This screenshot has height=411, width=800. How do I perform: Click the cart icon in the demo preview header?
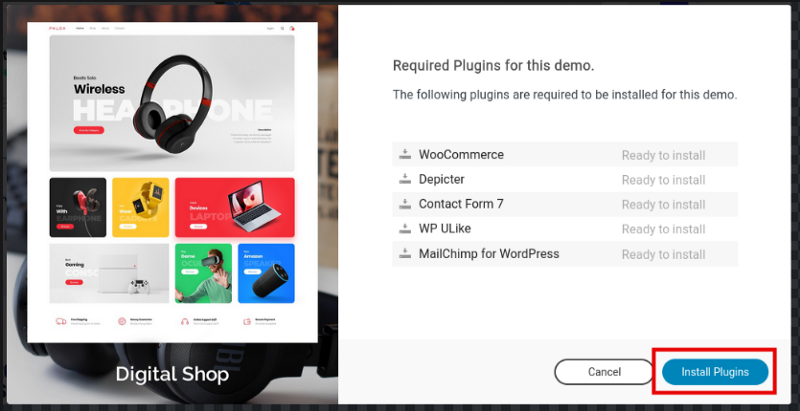(292, 29)
